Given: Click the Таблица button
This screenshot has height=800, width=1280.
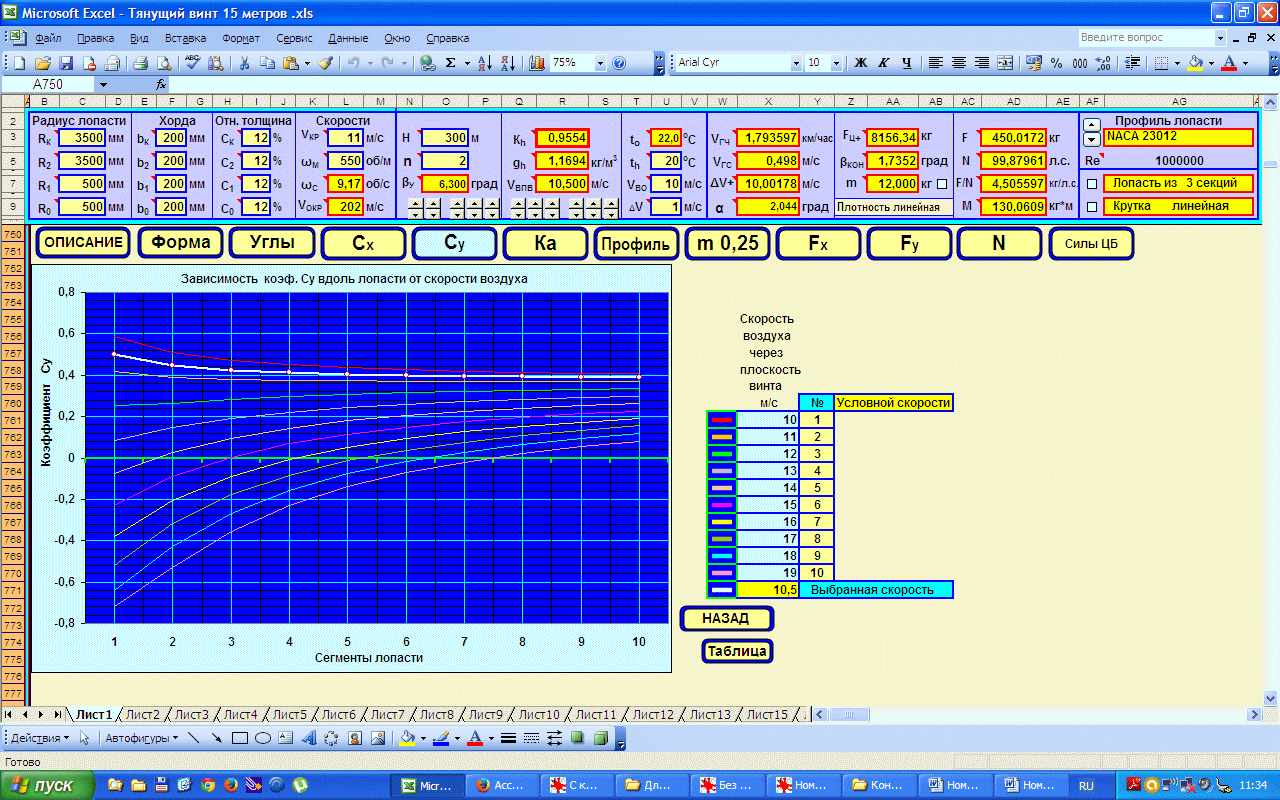Looking at the screenshot, I should (x=737, y=651).
